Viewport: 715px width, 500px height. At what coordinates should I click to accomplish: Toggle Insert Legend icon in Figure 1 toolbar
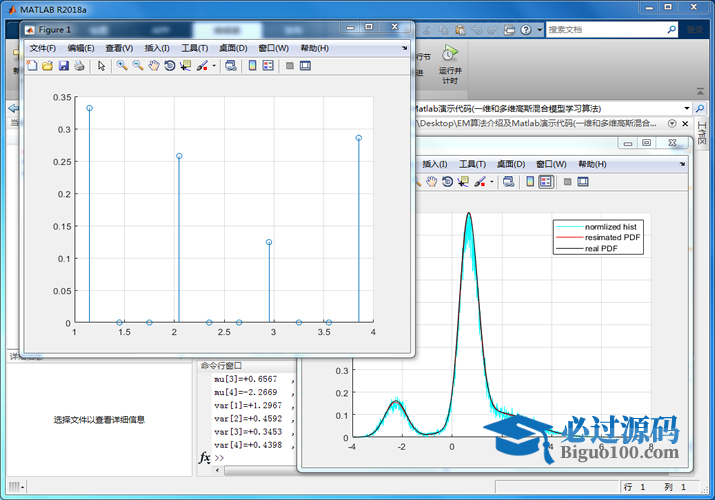click(268, 66)
